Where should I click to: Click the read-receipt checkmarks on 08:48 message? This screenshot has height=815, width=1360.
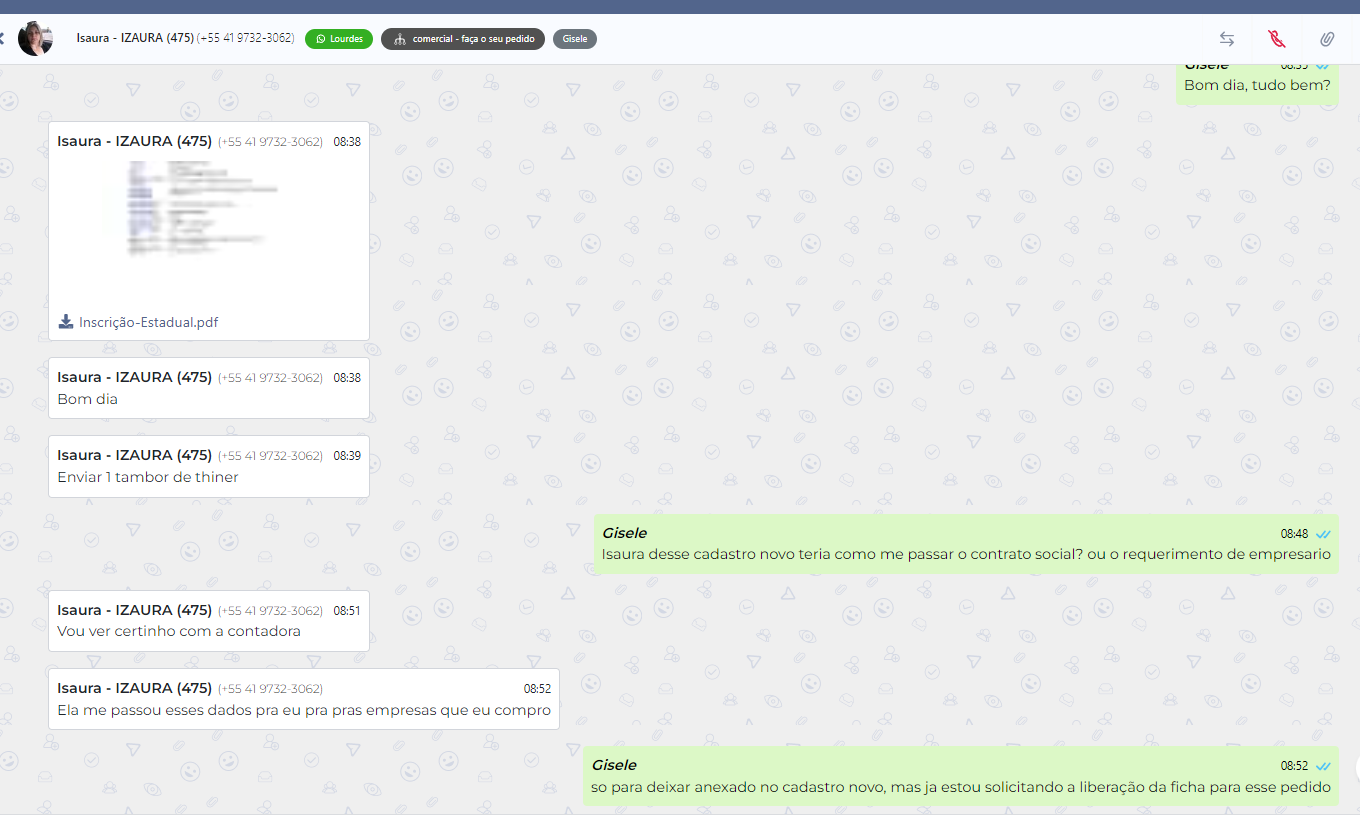1323,534
